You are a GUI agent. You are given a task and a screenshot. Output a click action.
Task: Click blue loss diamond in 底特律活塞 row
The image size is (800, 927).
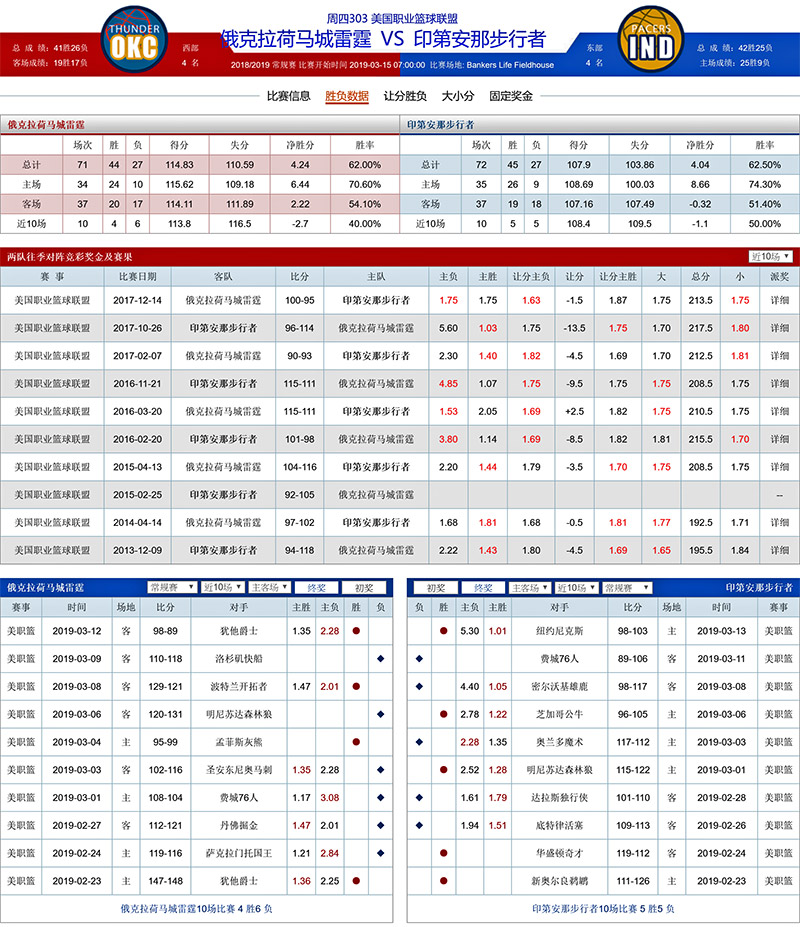[419, 825]
